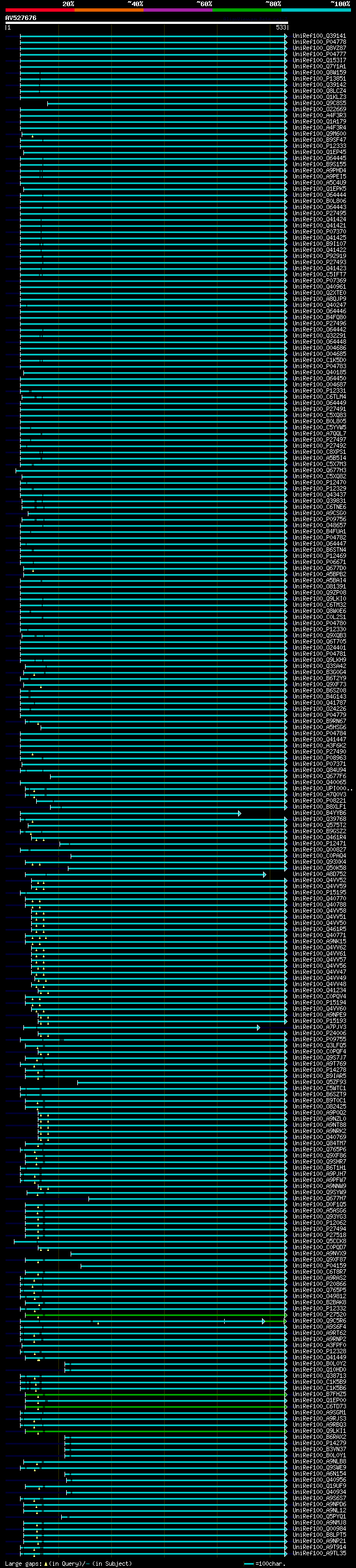Open hit UniRef100_P04778

point(319,42)
